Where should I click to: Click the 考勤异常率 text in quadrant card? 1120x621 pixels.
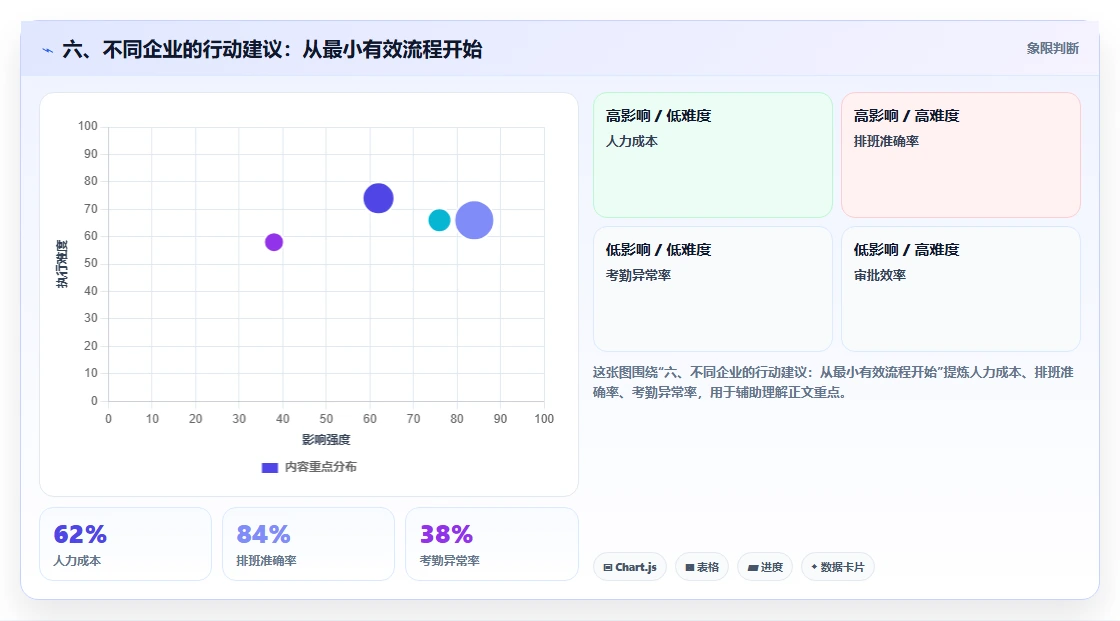[638, 275]
